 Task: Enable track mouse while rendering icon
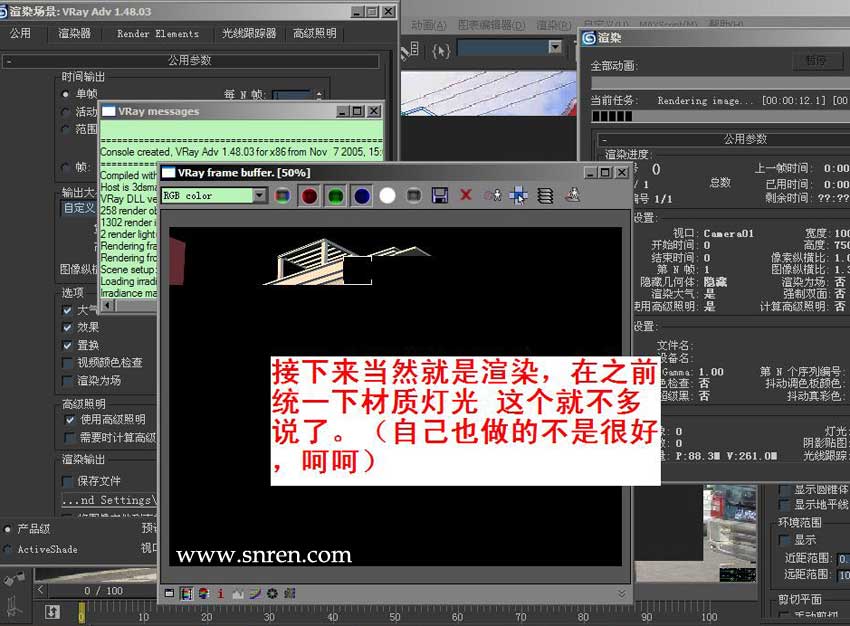tap(519, 195)
